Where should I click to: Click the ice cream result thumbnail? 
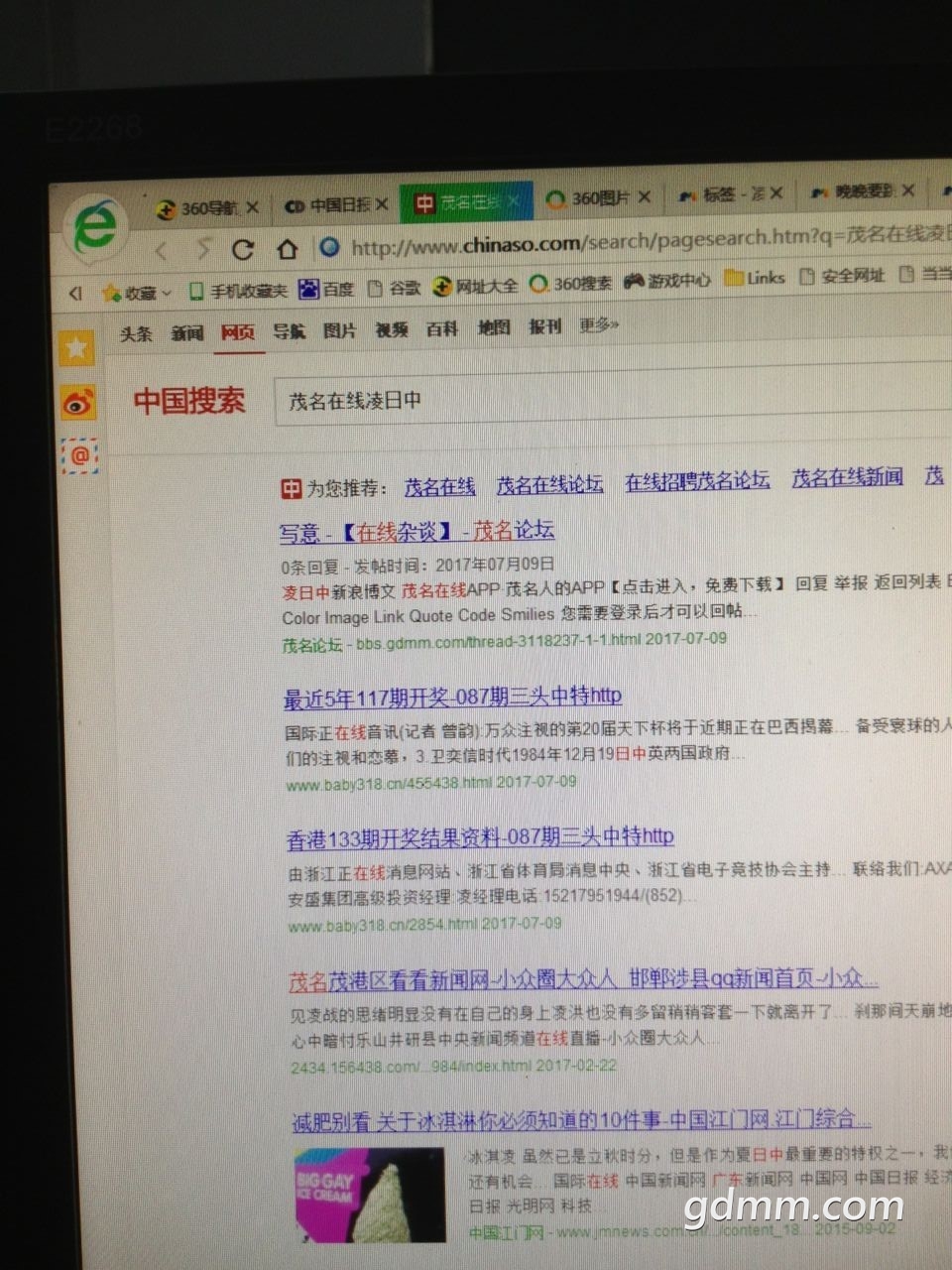pos(370,1194)
